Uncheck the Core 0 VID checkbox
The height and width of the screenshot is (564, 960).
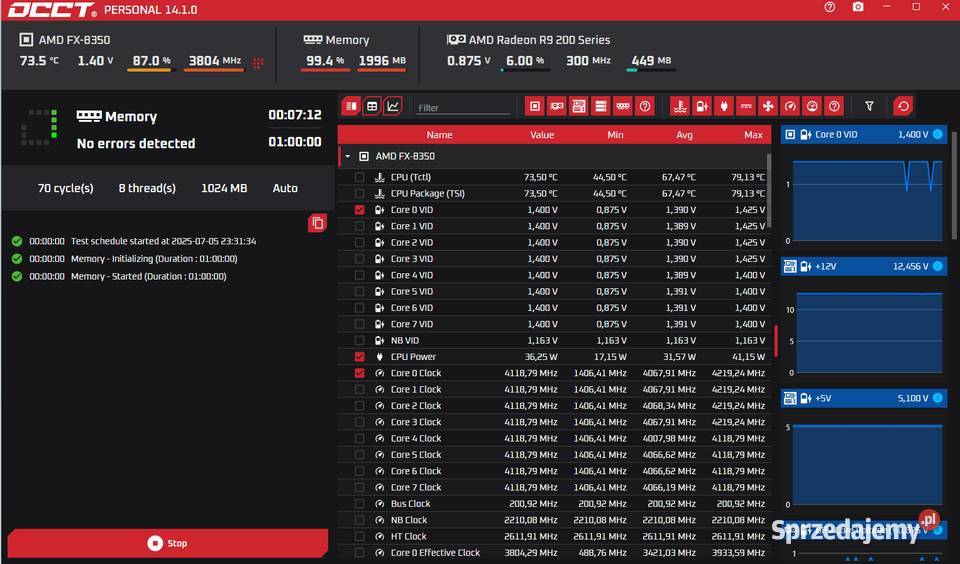(x=359, y=209)
